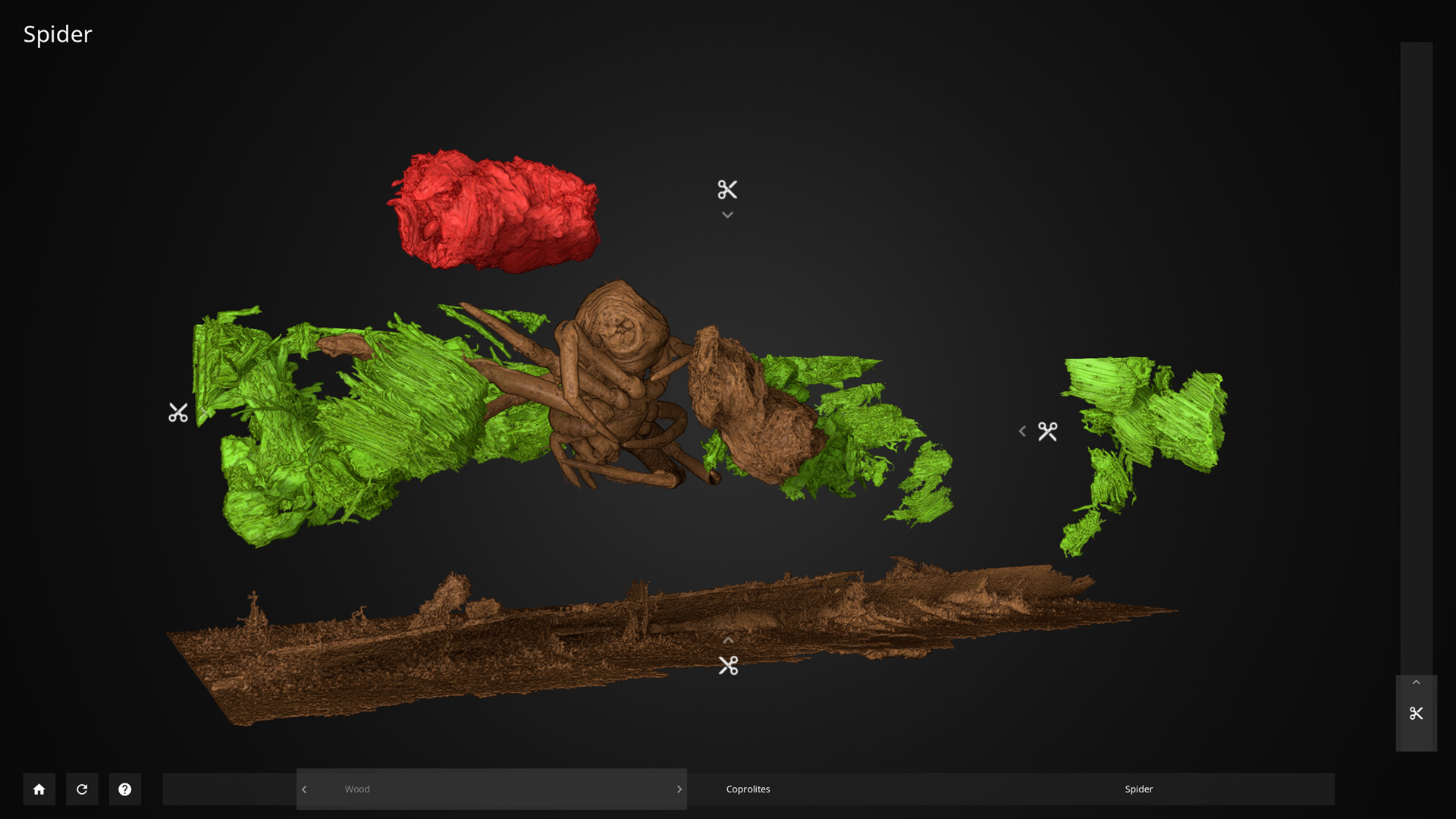The width and height of the screenshot is (1456, 819).
Task: Select the left-side clipping scissors tool
Action: (180, 413)
